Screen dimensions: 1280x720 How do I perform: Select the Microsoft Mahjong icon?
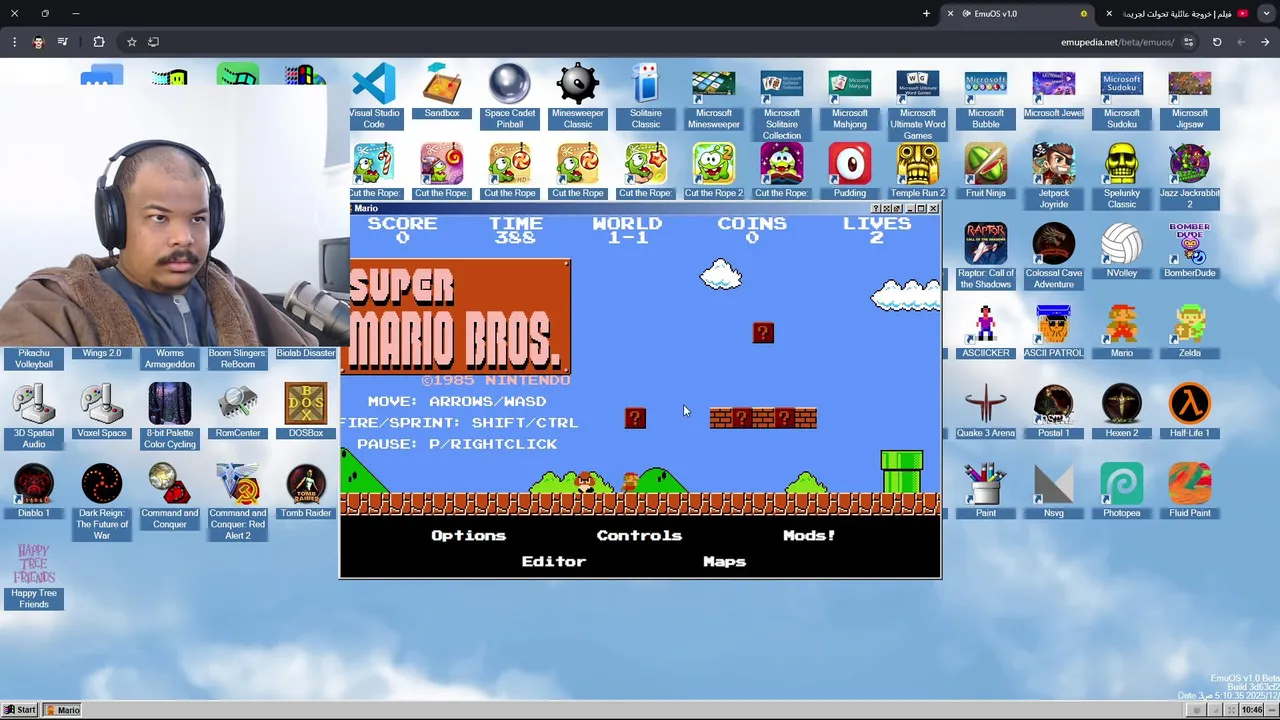(x=850, y=96)
